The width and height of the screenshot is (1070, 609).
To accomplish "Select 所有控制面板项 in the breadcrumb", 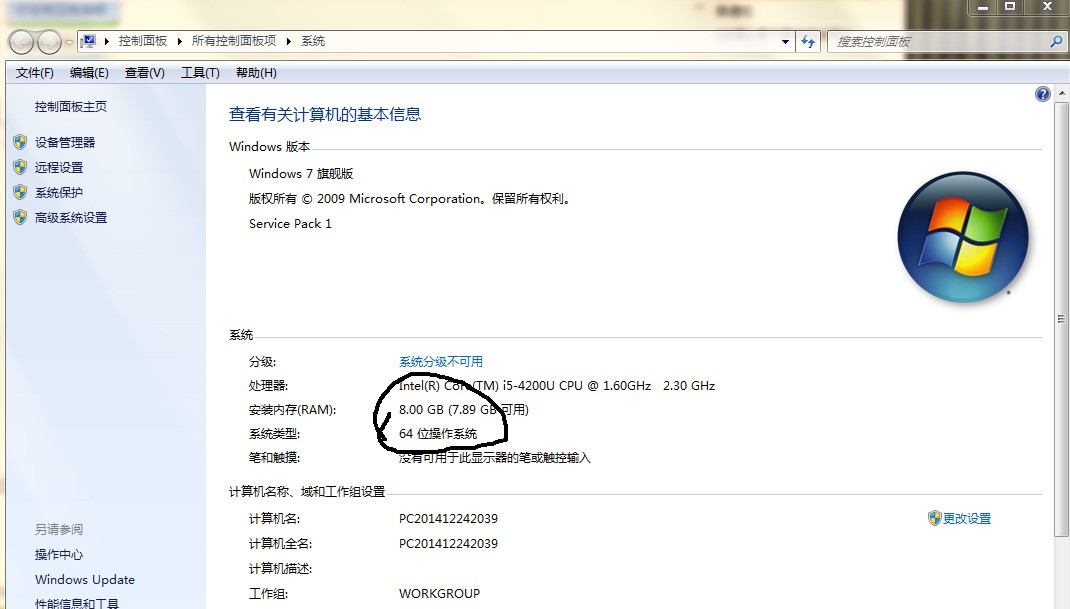I will pyautogui.click(x=233, y=41).
